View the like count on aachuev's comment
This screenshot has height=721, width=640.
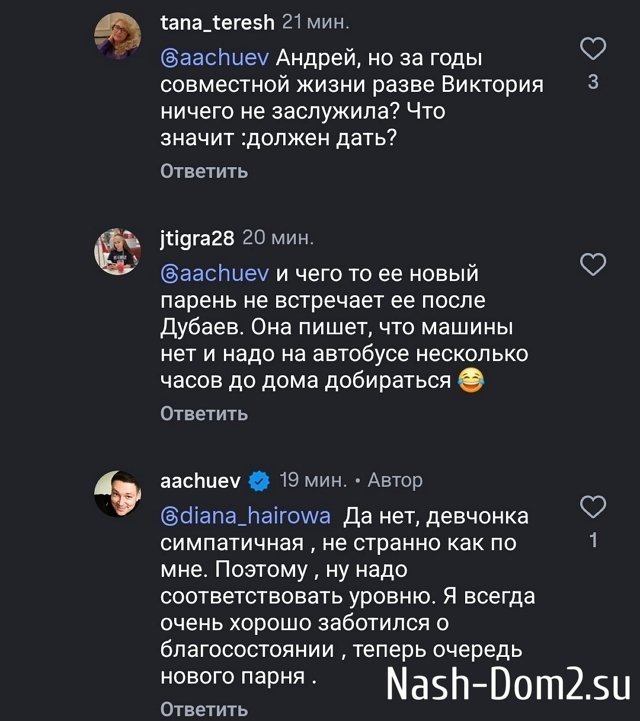pyautogui.click(x=593, y=541)
